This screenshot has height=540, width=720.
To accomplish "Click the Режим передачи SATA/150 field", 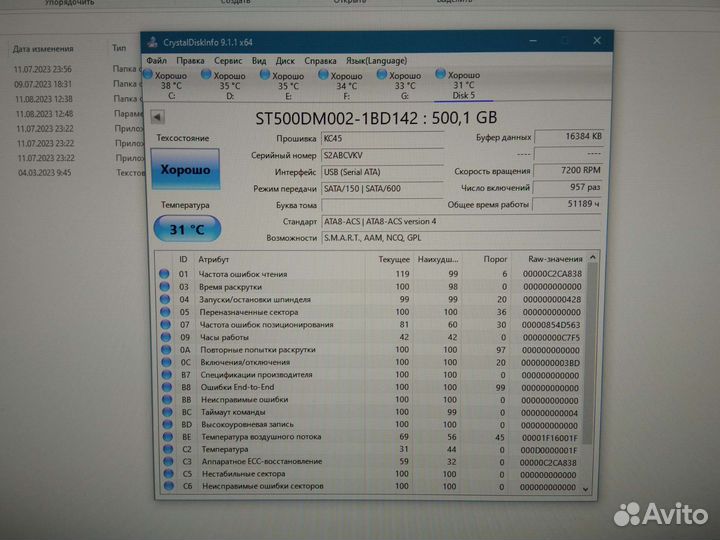I will pyautogui.click(x=382, y=189).
